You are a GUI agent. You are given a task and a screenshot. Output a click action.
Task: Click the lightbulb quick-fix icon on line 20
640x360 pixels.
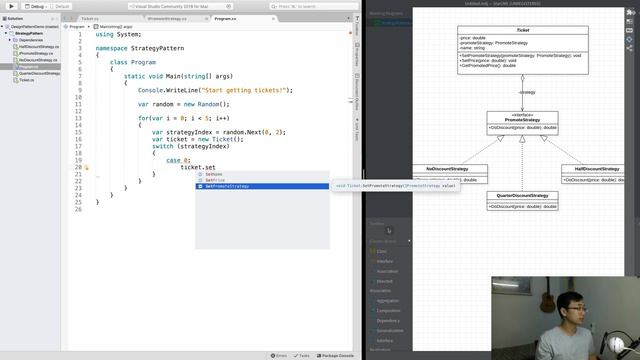[x=87, y=167]
